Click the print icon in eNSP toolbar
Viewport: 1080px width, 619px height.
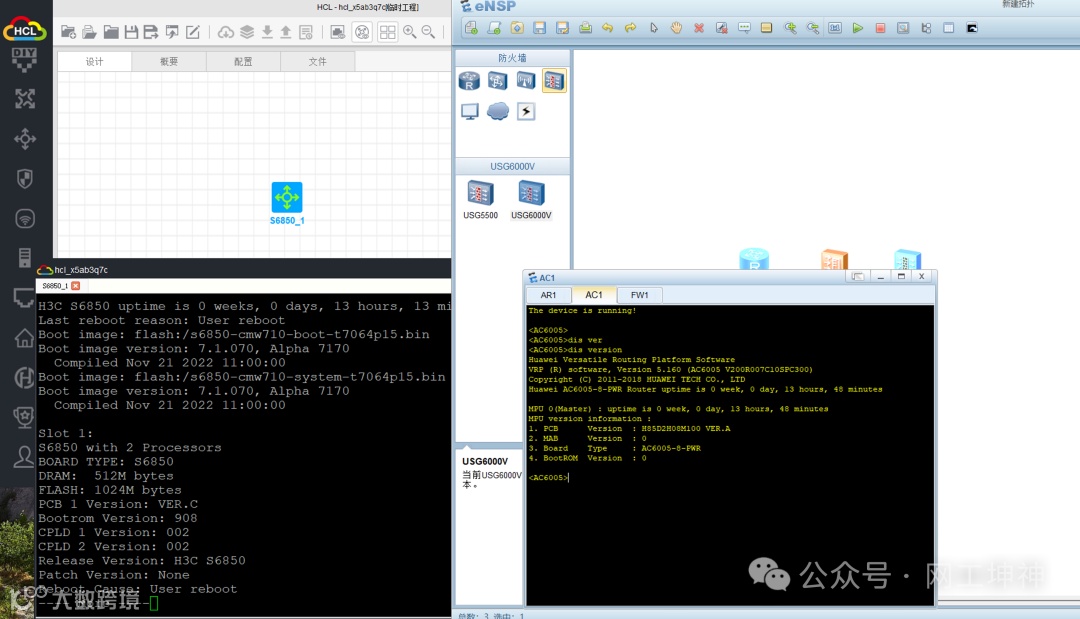point(585,28)
